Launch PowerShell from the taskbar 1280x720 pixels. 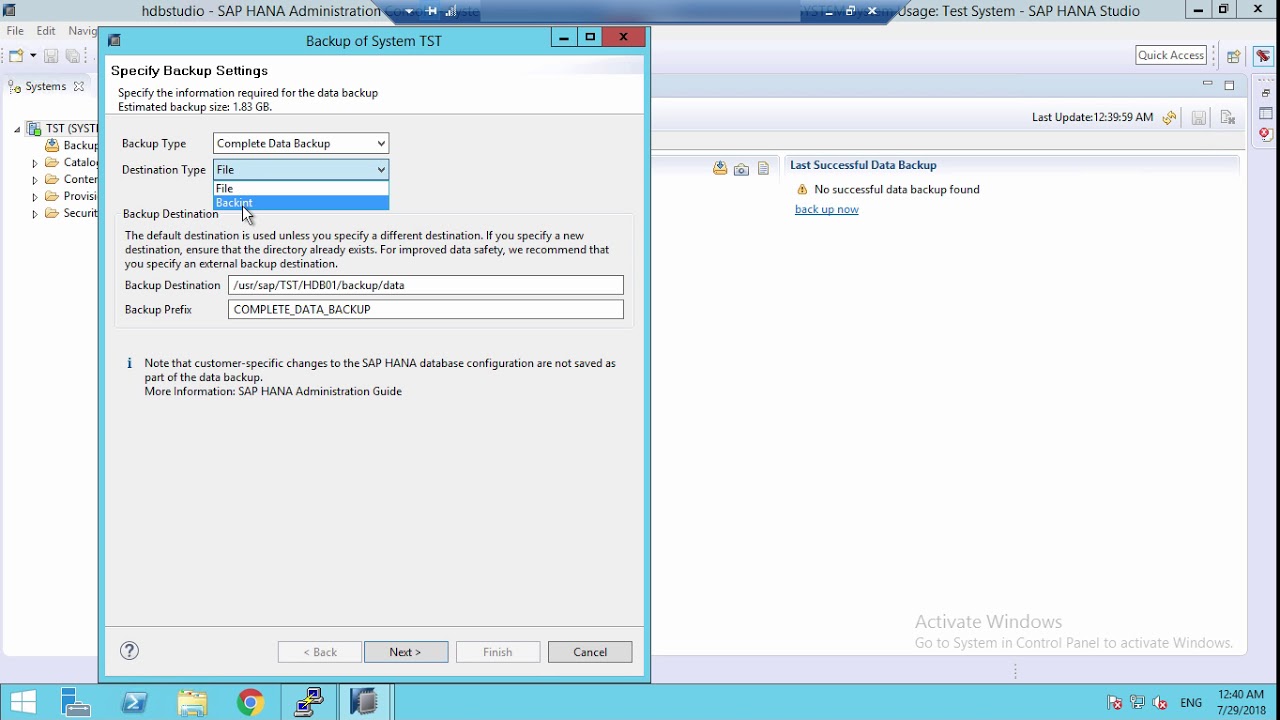coord(134,702)
